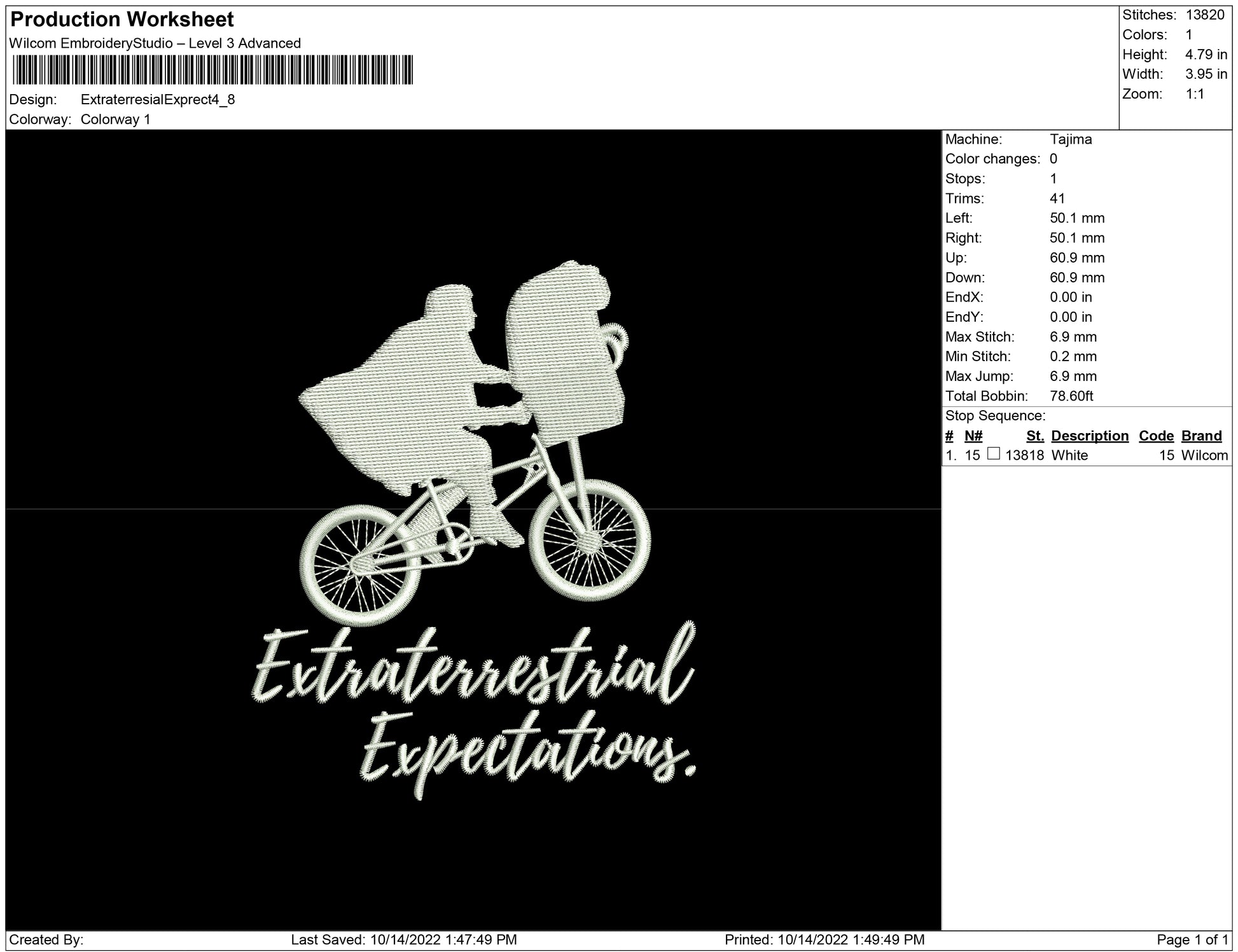
Task: Click the 'White' thread description in stop row
Action: [x=1069, y=455]
